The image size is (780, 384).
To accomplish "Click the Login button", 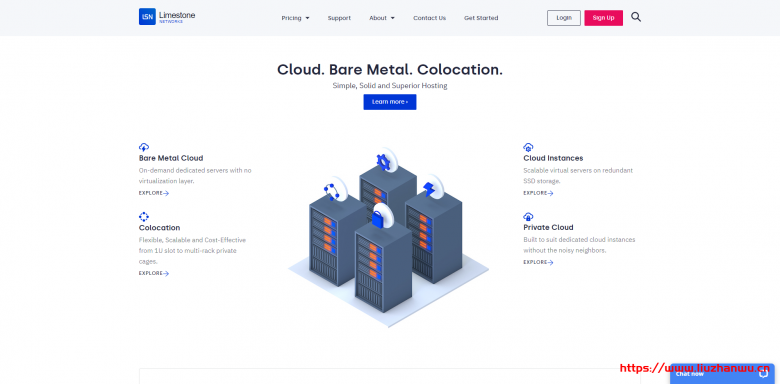I will click(564, 18).
